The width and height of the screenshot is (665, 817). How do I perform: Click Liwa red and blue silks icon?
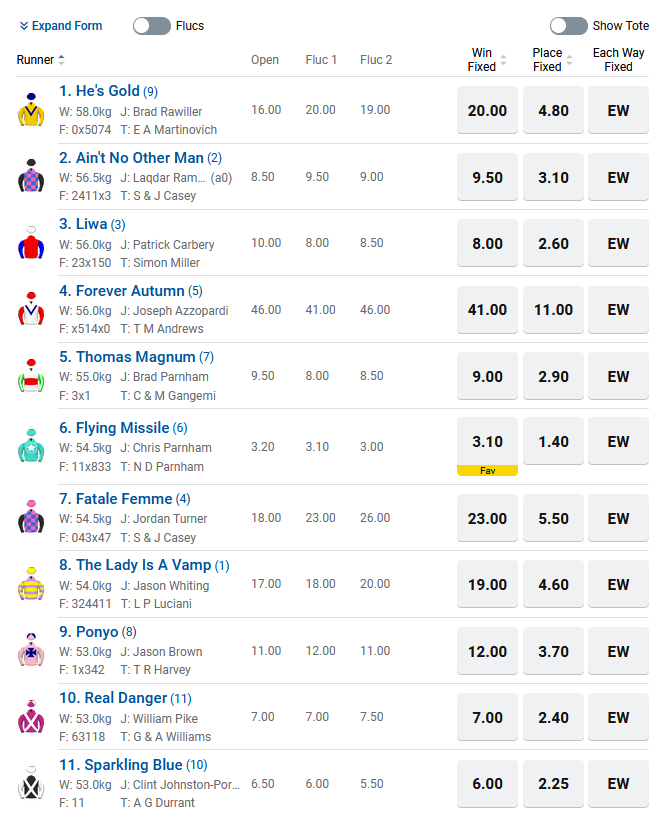point(32,244)
